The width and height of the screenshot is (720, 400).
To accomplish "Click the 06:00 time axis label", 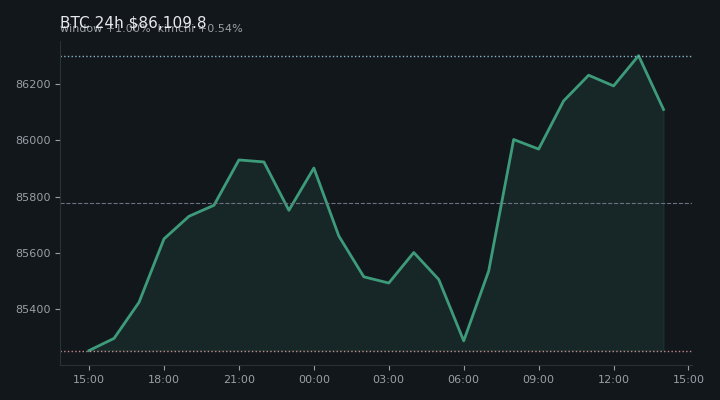I will tap(464, 379).
